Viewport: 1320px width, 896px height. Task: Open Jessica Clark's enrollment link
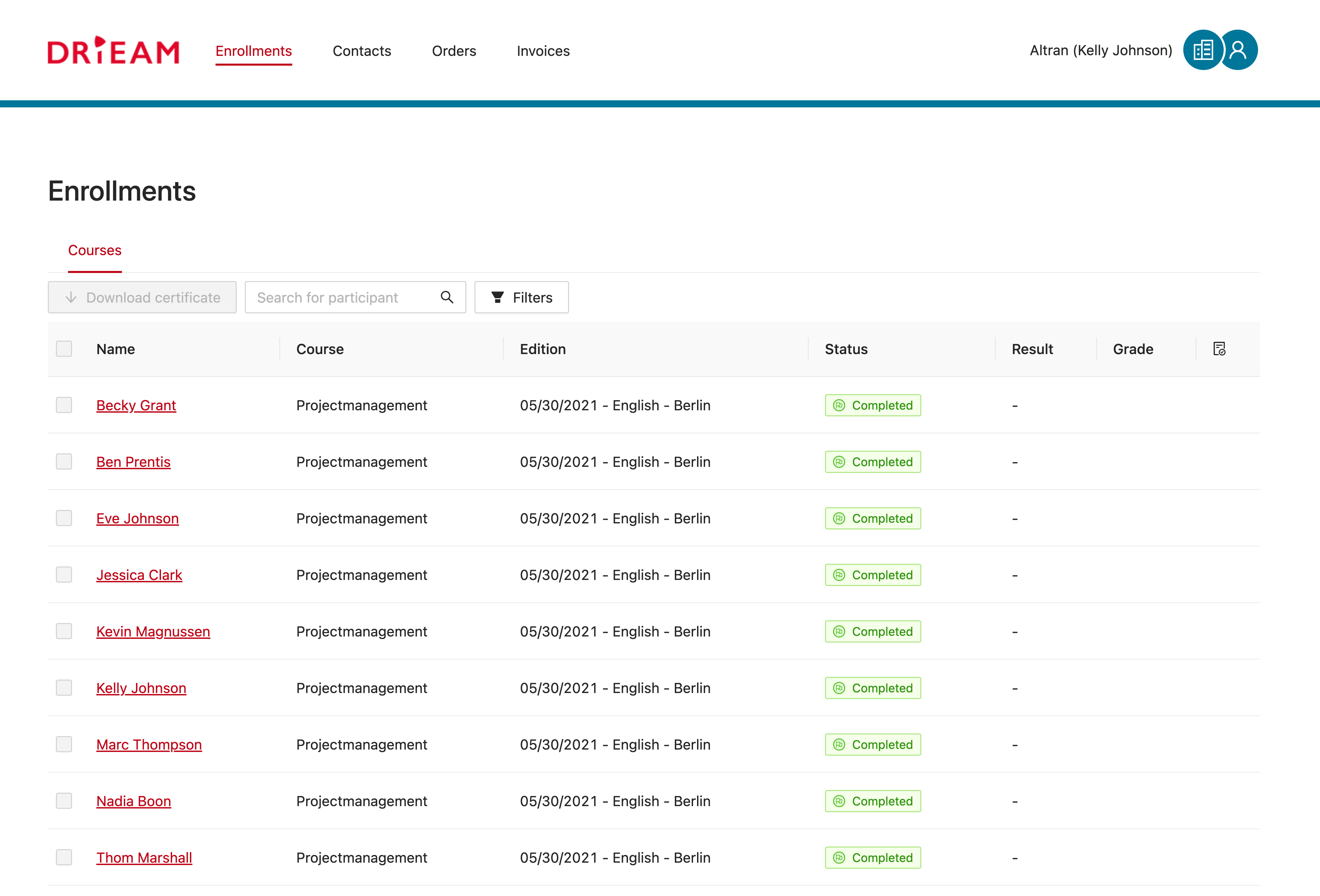tap(139, 575)
